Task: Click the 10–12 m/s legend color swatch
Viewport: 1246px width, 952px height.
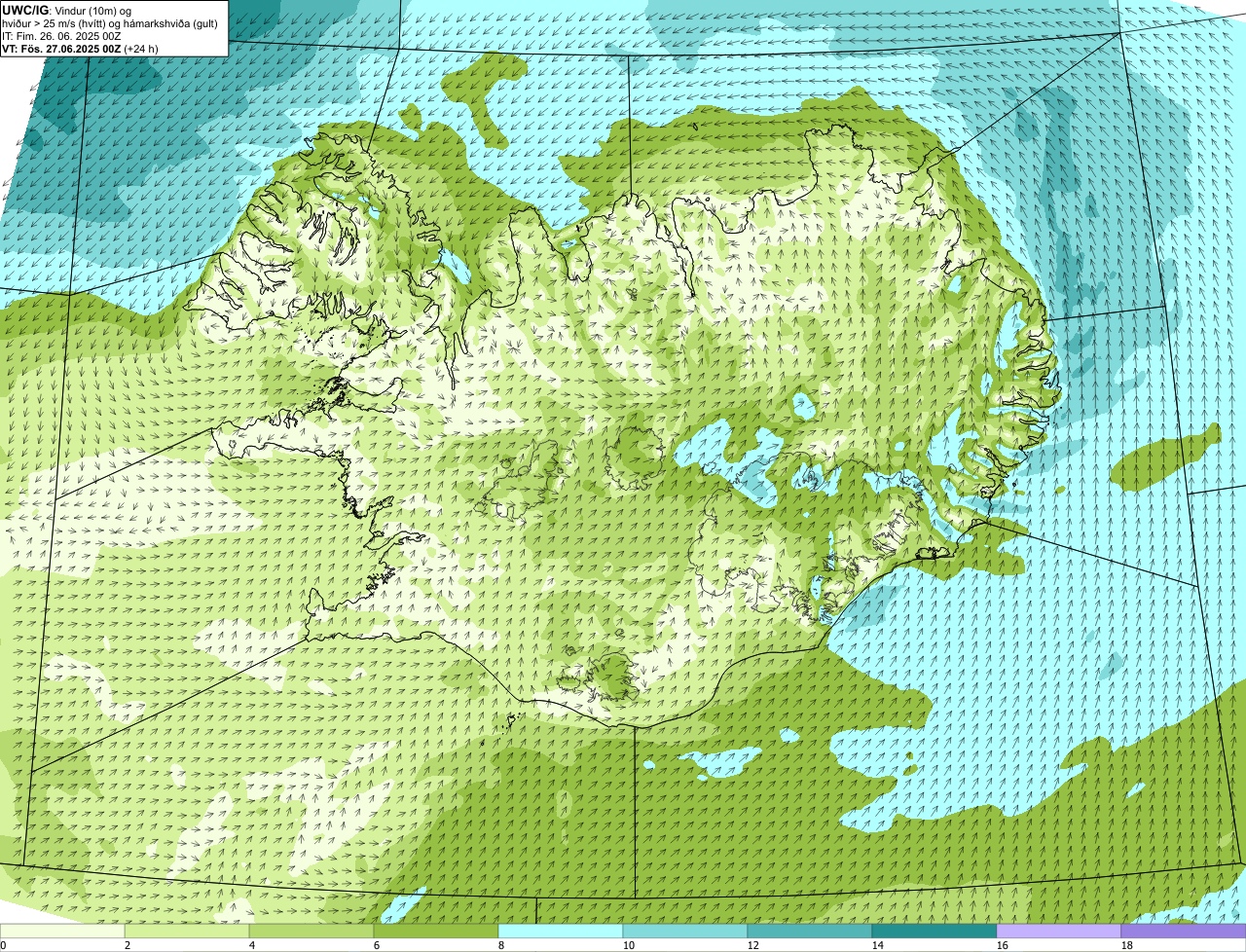Action: pyautogui.click(x=685, y=931)
